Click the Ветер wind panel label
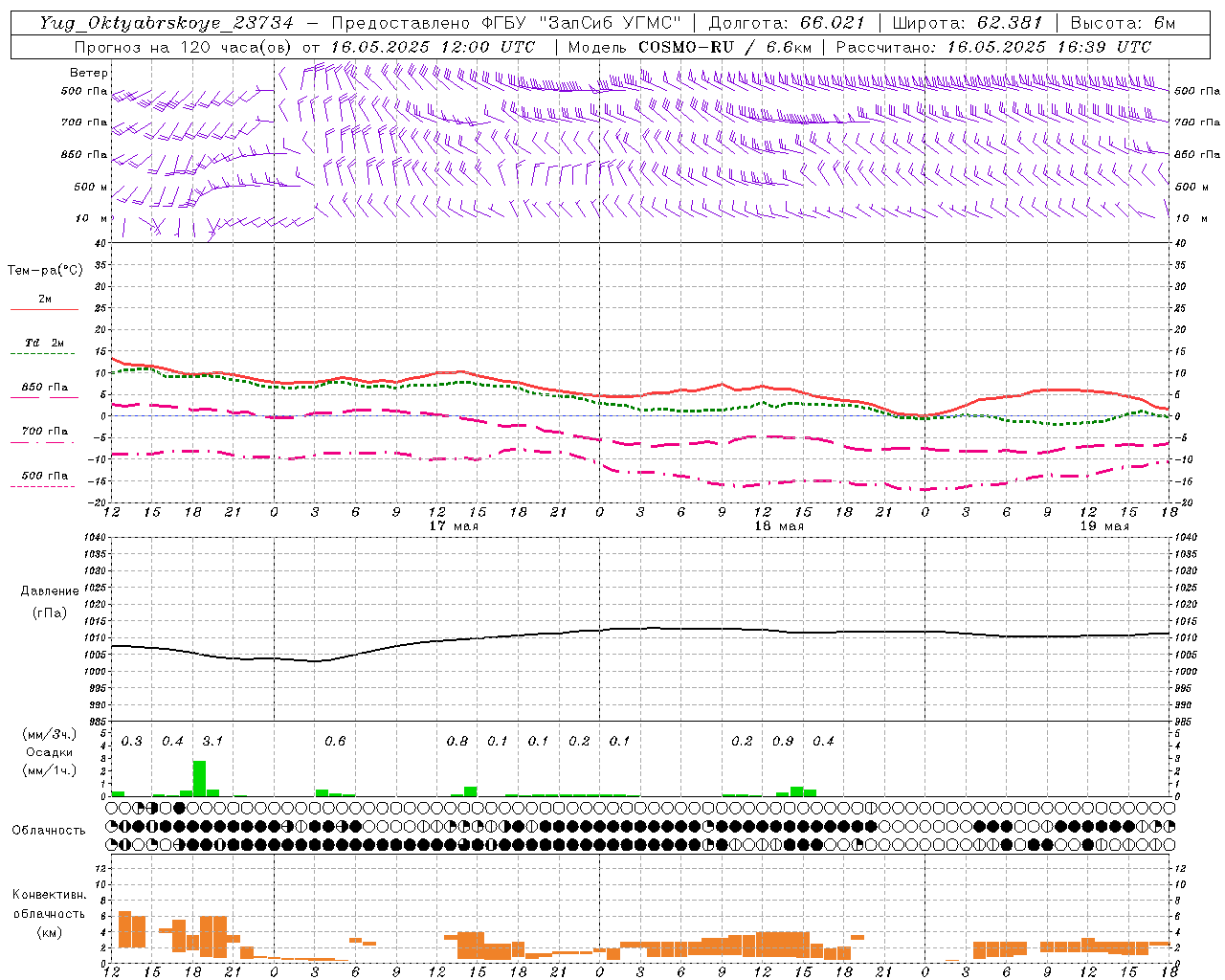This screenshot has height=980, width=1225. click(88, 73)
